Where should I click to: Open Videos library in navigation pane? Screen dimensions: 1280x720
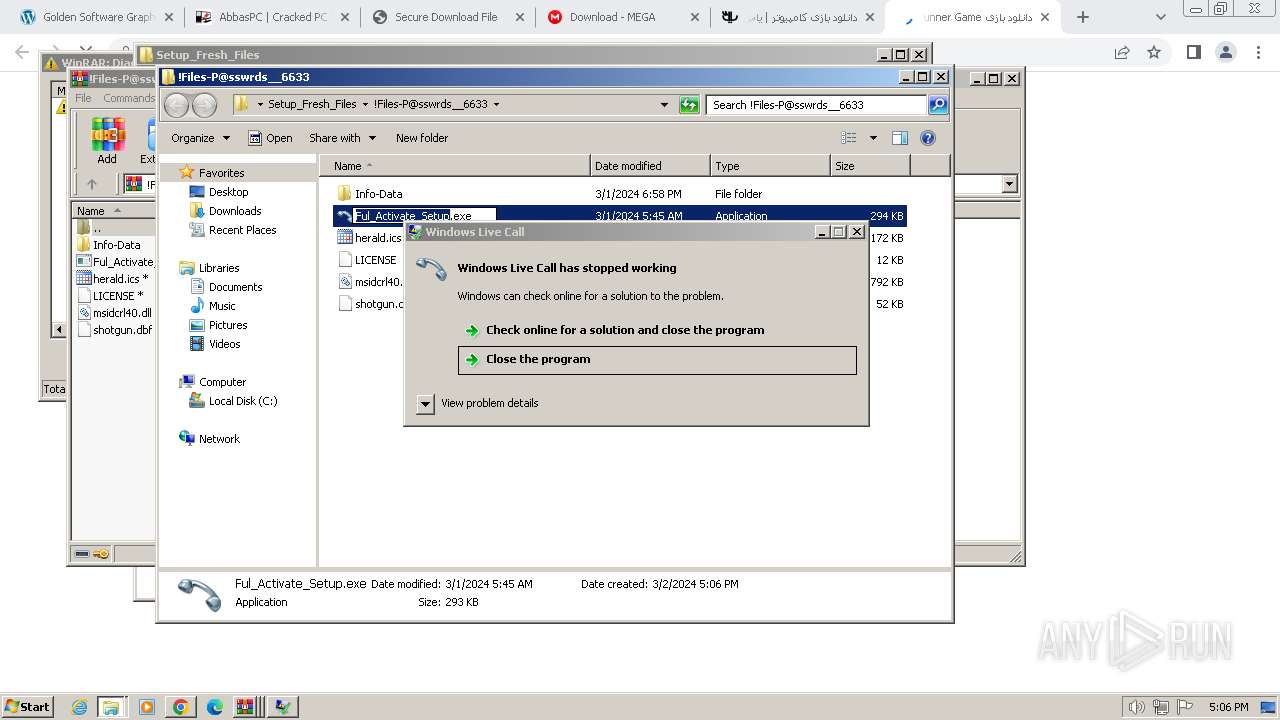point(224,344)
